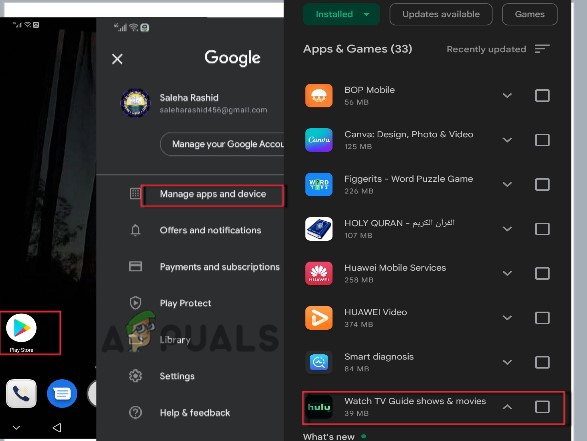
Task: Click the Play Protect shield icon
Action: coord(135,302)
